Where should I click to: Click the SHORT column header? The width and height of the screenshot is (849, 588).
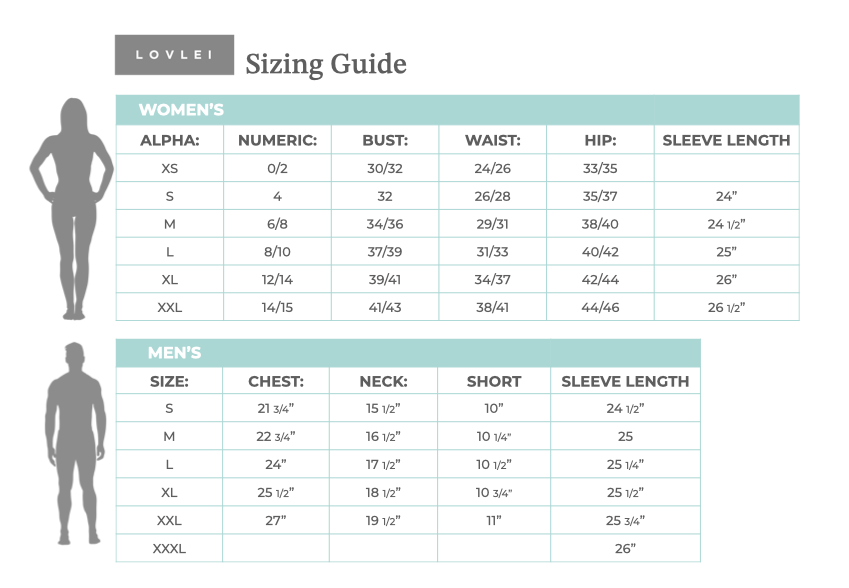pyautogui.click(x=494, y=381)
